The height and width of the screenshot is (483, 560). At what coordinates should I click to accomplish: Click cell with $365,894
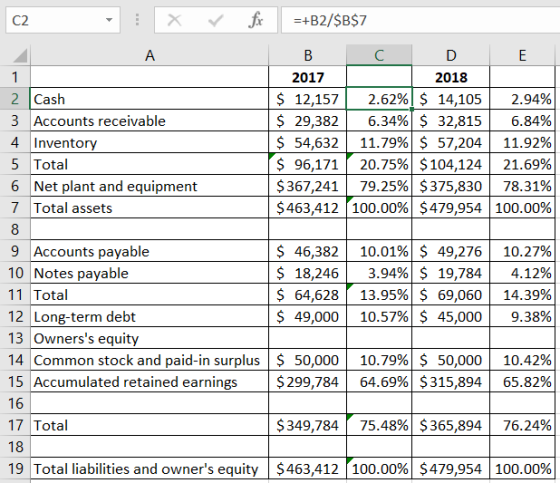(451, 425)
